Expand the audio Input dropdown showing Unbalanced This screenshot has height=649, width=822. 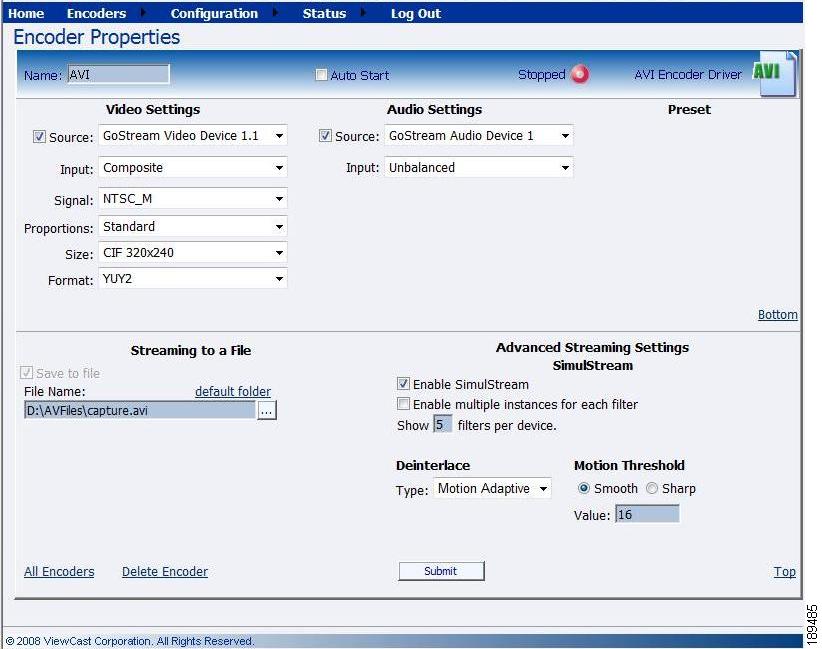(x=479, y=168)
